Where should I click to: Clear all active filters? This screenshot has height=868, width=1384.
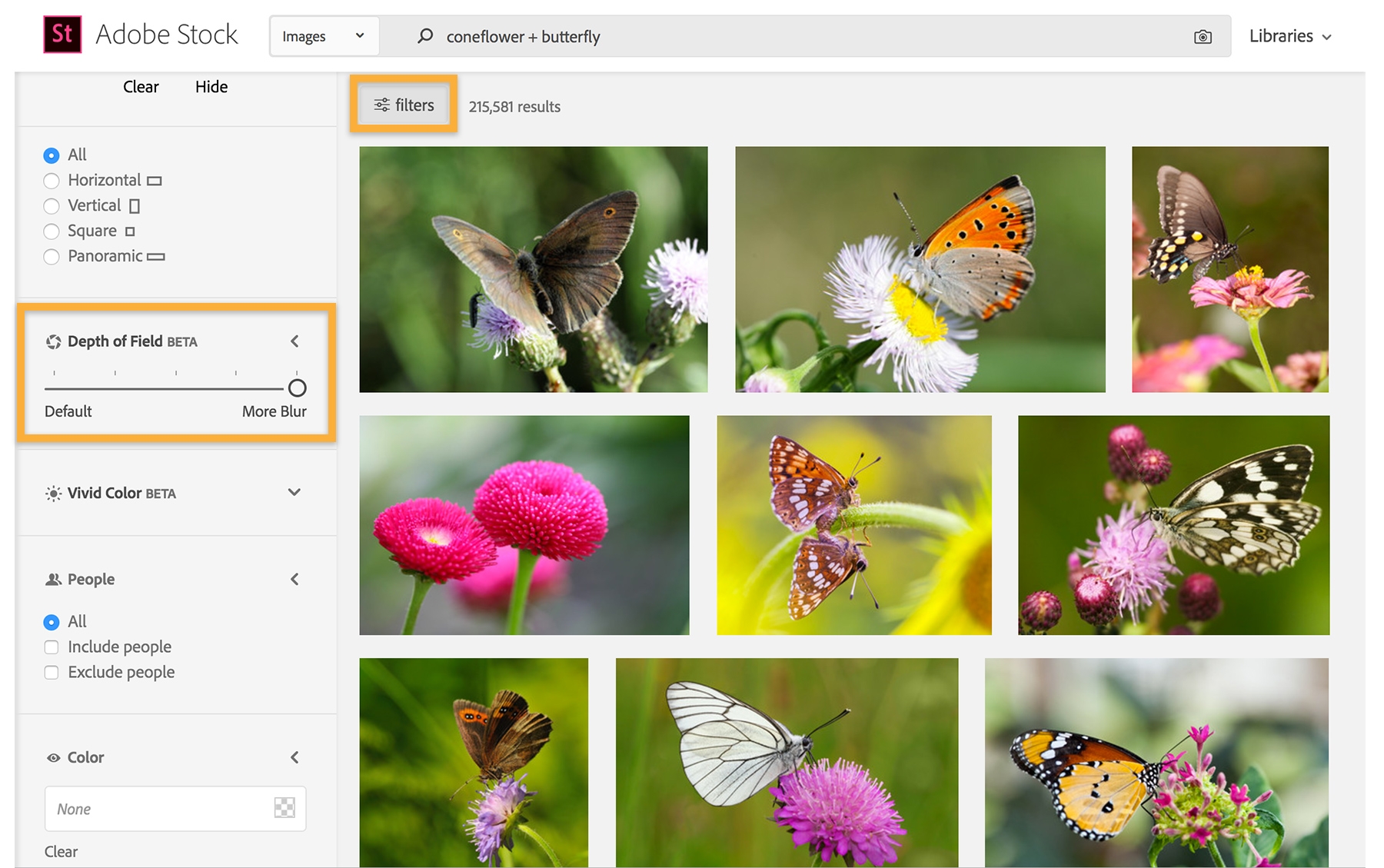[140, 86]
